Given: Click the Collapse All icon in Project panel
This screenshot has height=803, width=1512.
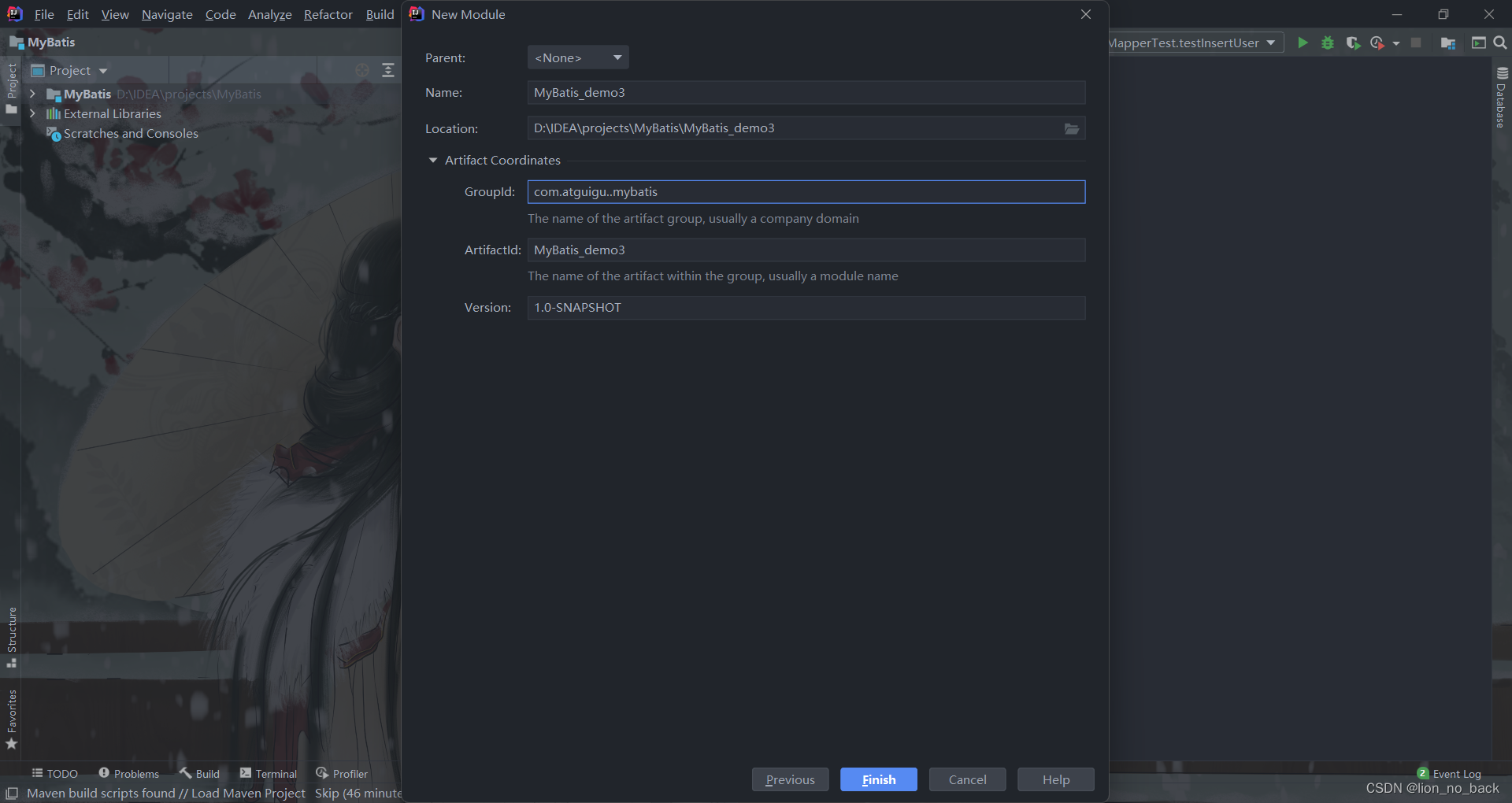Looking at the screenshot, I should (x=387, y=70).
